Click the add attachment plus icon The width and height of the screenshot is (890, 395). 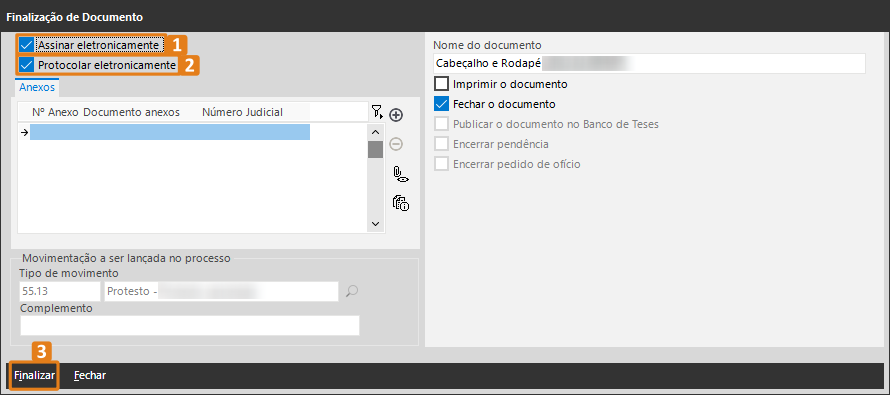click(x=396, y=115)
